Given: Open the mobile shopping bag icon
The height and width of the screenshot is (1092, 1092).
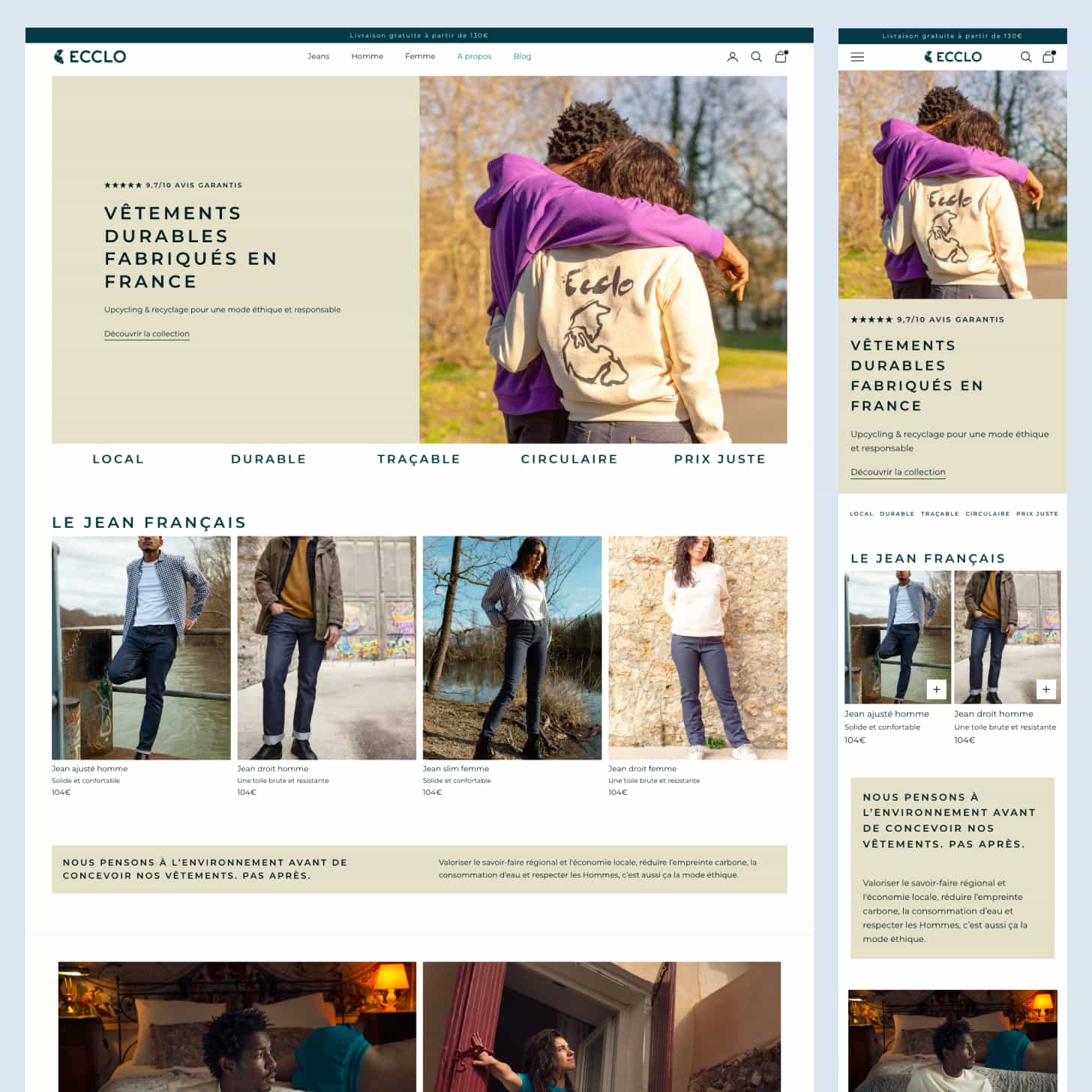Looking at the screenshot, I should pyautogui.click(x=1048, y=57).
